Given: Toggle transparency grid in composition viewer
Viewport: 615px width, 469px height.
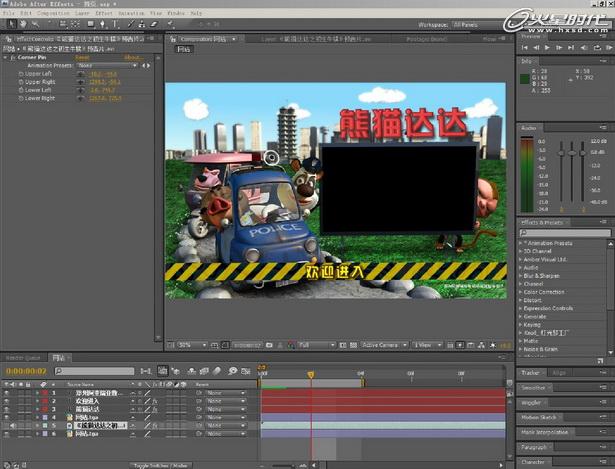Looking at the screenshot, I should [353, 345].
